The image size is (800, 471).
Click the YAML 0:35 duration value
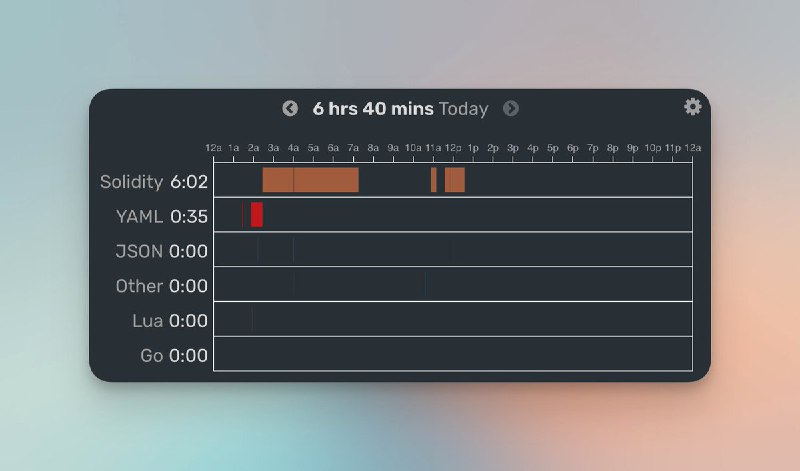point(189,216)
